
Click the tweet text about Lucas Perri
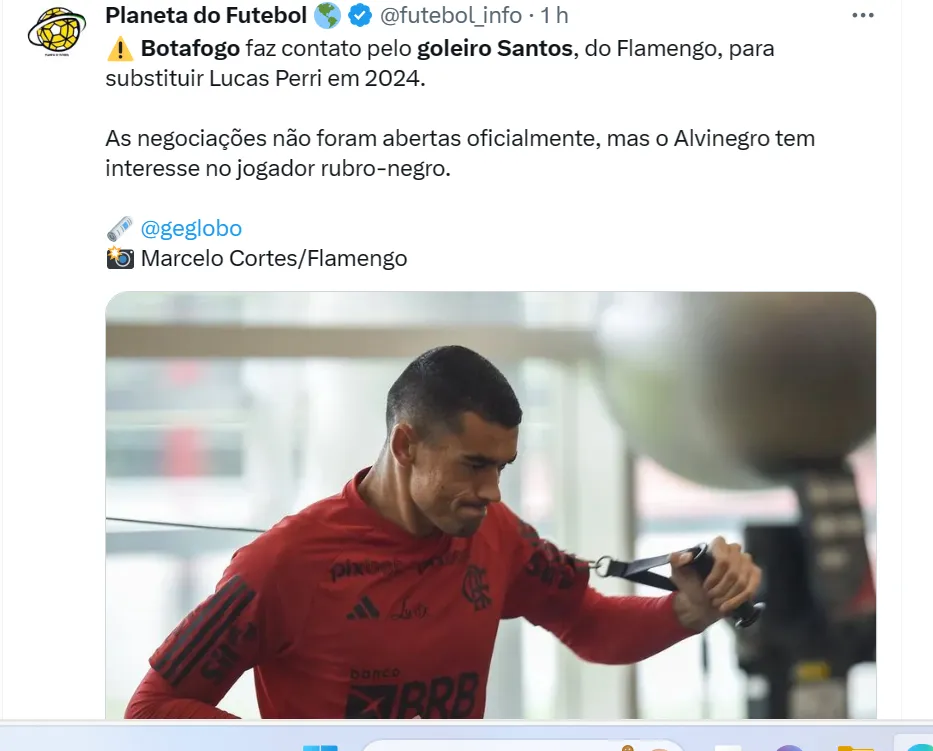440,63
